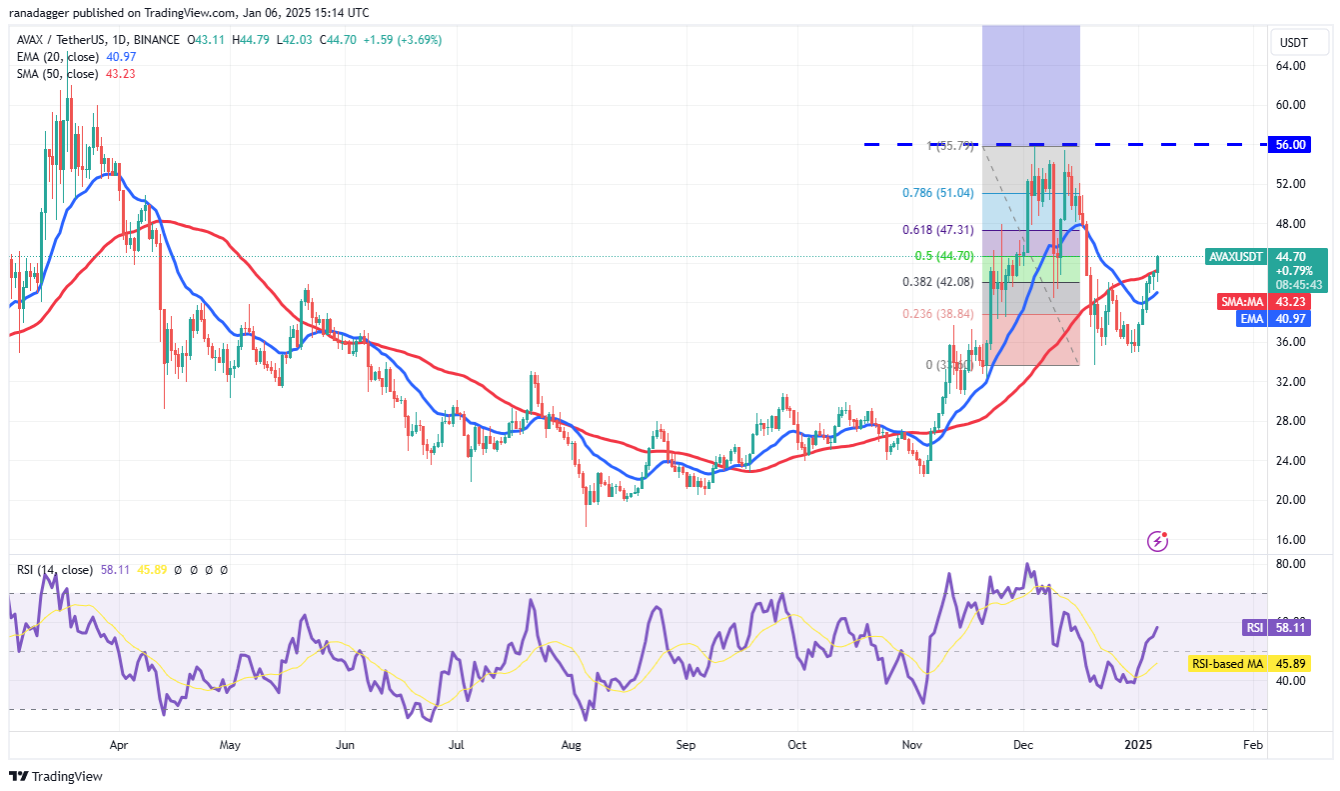
Task: Click the Dec label on time axis
Action: (1024, 745)
